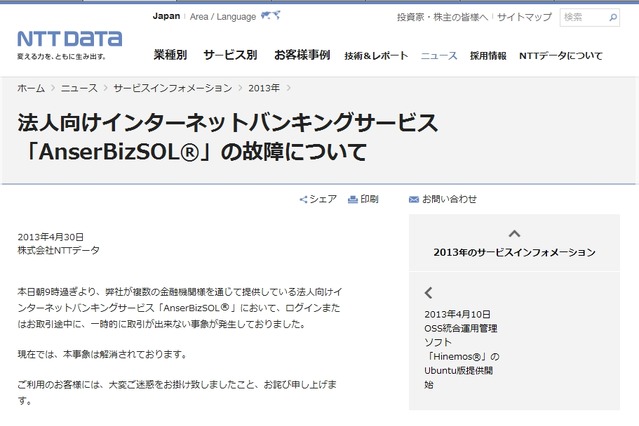The image size is (639, 426).
Task: Click the お問い合わせ contact link
Action: 449,199
